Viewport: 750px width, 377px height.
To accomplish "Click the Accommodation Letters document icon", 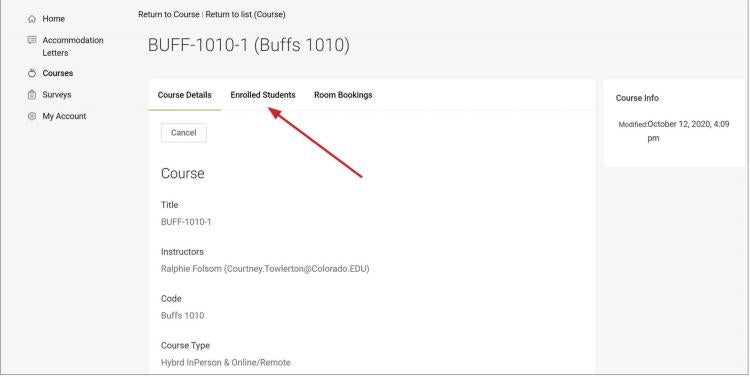I will 32,40.
